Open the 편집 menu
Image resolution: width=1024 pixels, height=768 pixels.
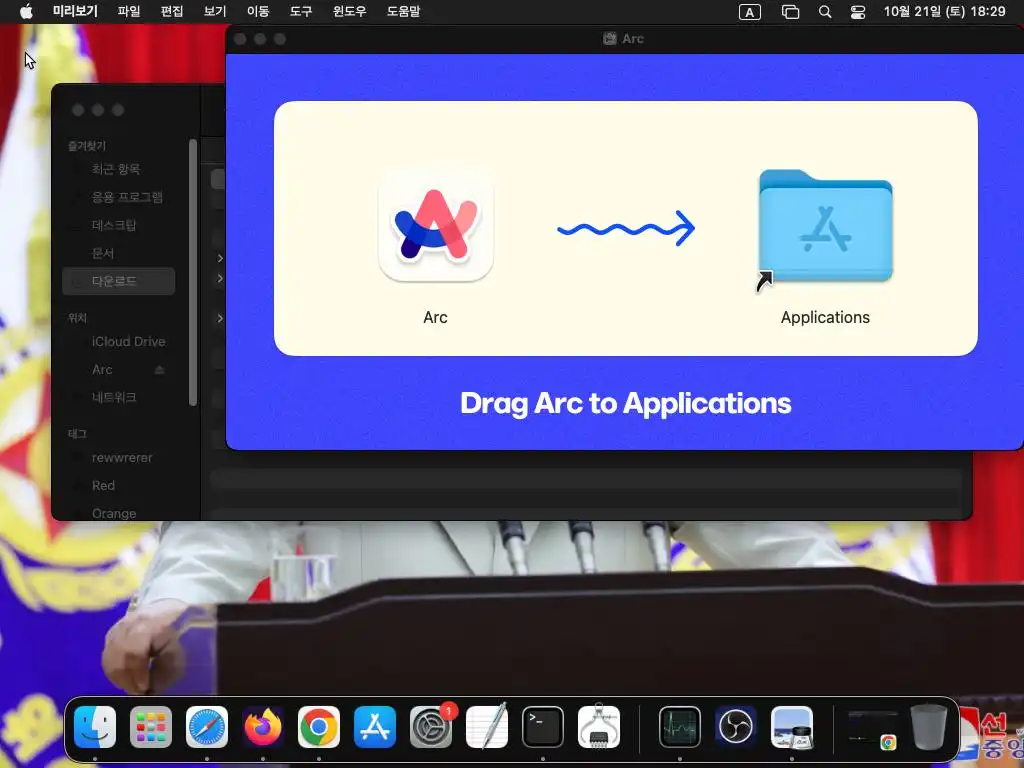pyautogui.click(x=172, y=12)
